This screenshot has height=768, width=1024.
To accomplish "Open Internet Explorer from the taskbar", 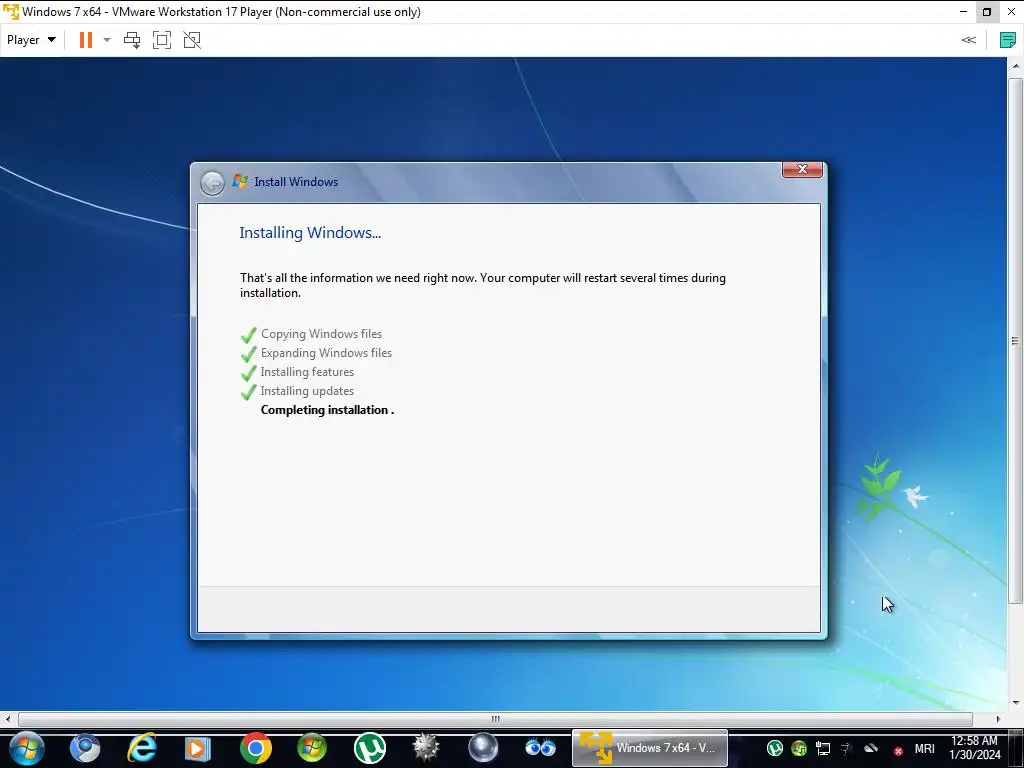I will coord(142,748).
